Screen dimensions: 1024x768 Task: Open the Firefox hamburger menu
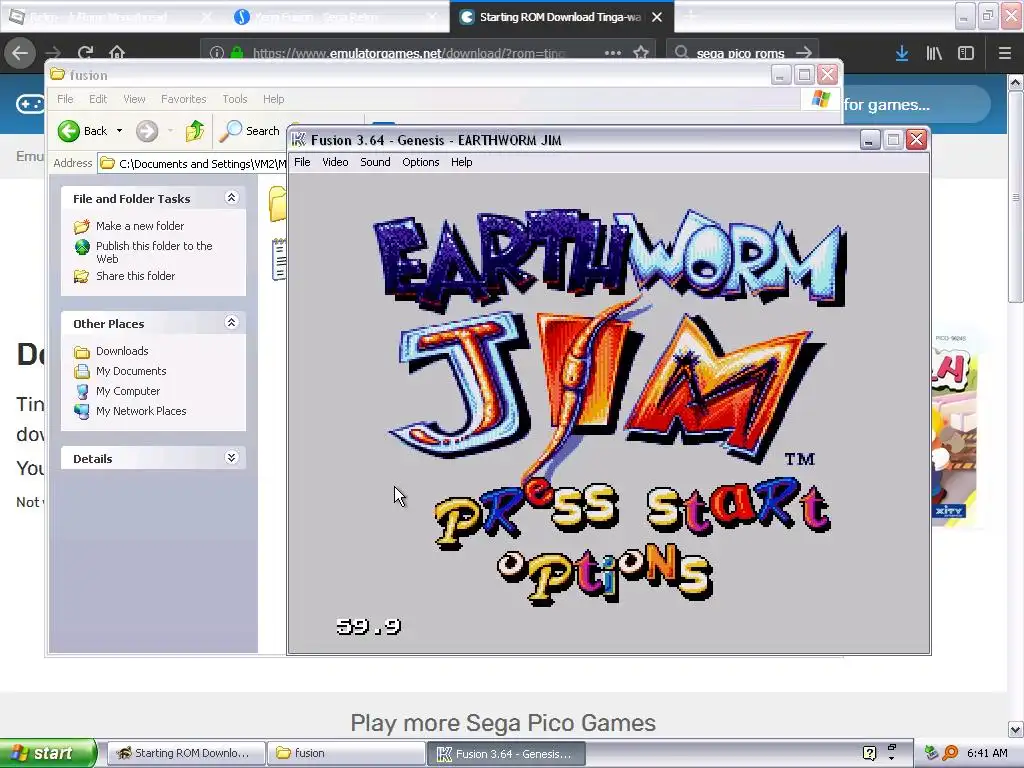click(1005, 54)
